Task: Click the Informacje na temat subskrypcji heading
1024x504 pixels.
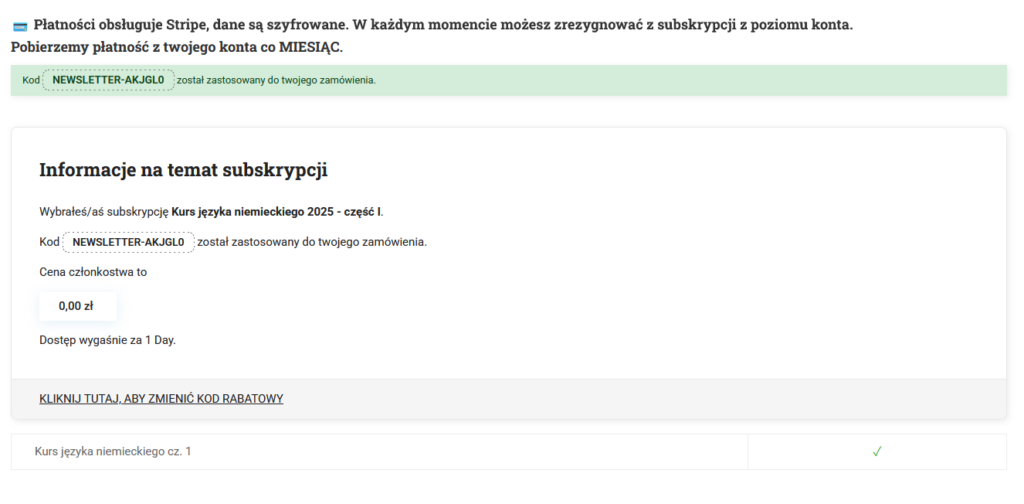Action: [x=184, y=170]
